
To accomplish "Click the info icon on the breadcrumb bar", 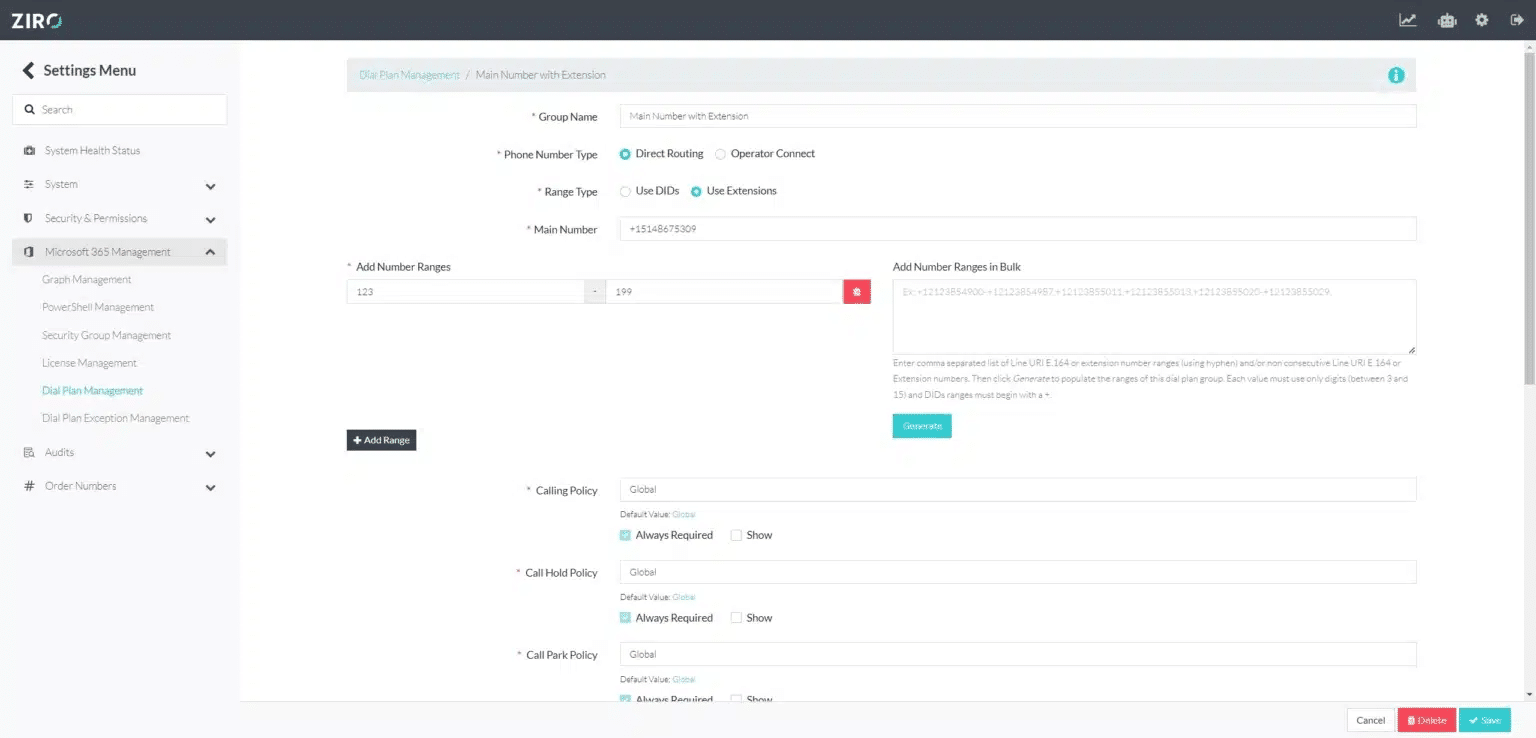I will point(1396,74).
